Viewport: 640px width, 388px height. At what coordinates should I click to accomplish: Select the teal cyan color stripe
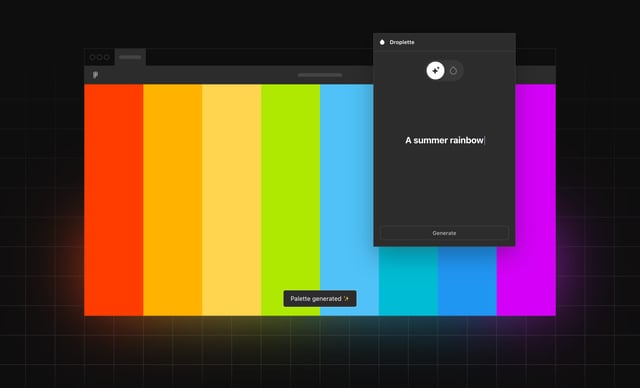(408, 281)
